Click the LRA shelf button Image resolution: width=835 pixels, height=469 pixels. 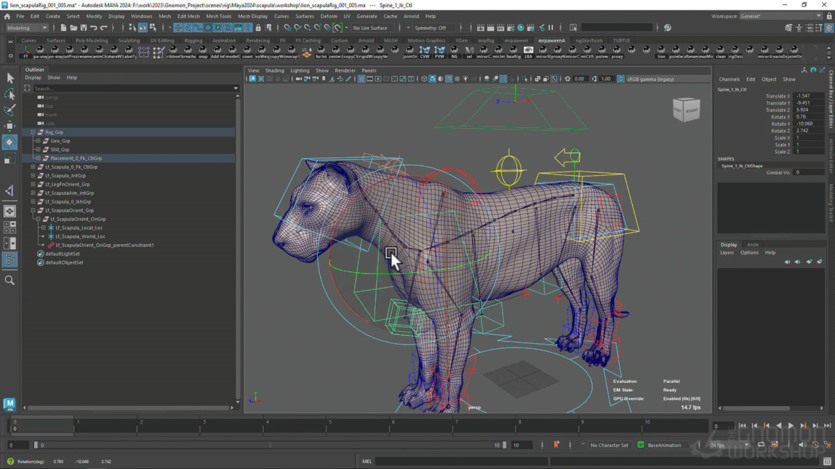click(x=528, y=51)
